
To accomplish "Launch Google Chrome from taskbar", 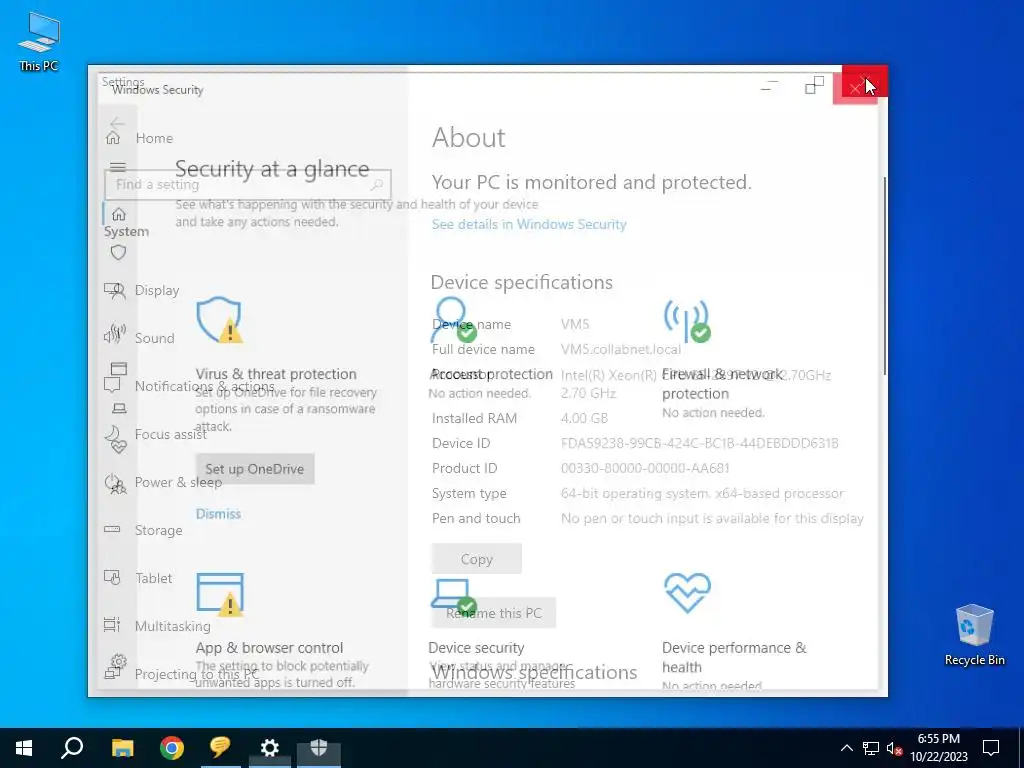I will pos(172,748).
